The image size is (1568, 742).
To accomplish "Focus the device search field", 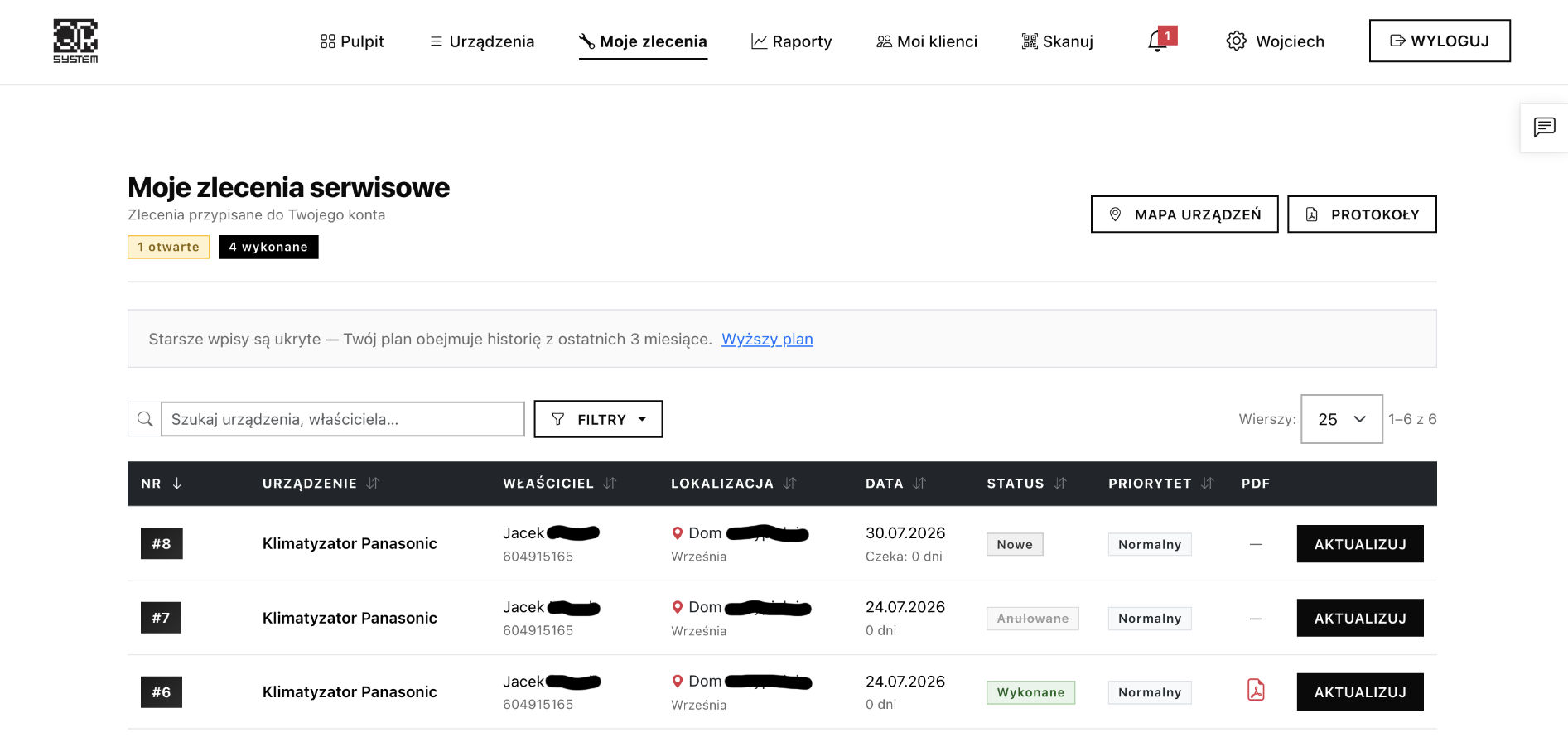I will click(x=343, y=419).
